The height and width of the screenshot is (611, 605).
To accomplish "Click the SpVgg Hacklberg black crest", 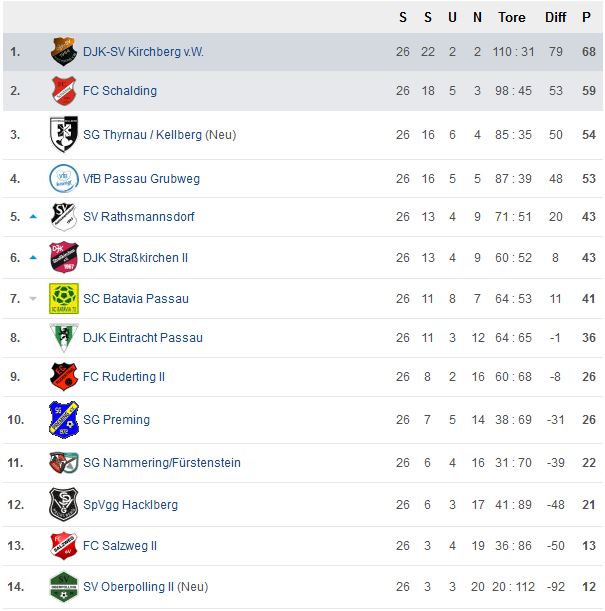I will [64, 504].
